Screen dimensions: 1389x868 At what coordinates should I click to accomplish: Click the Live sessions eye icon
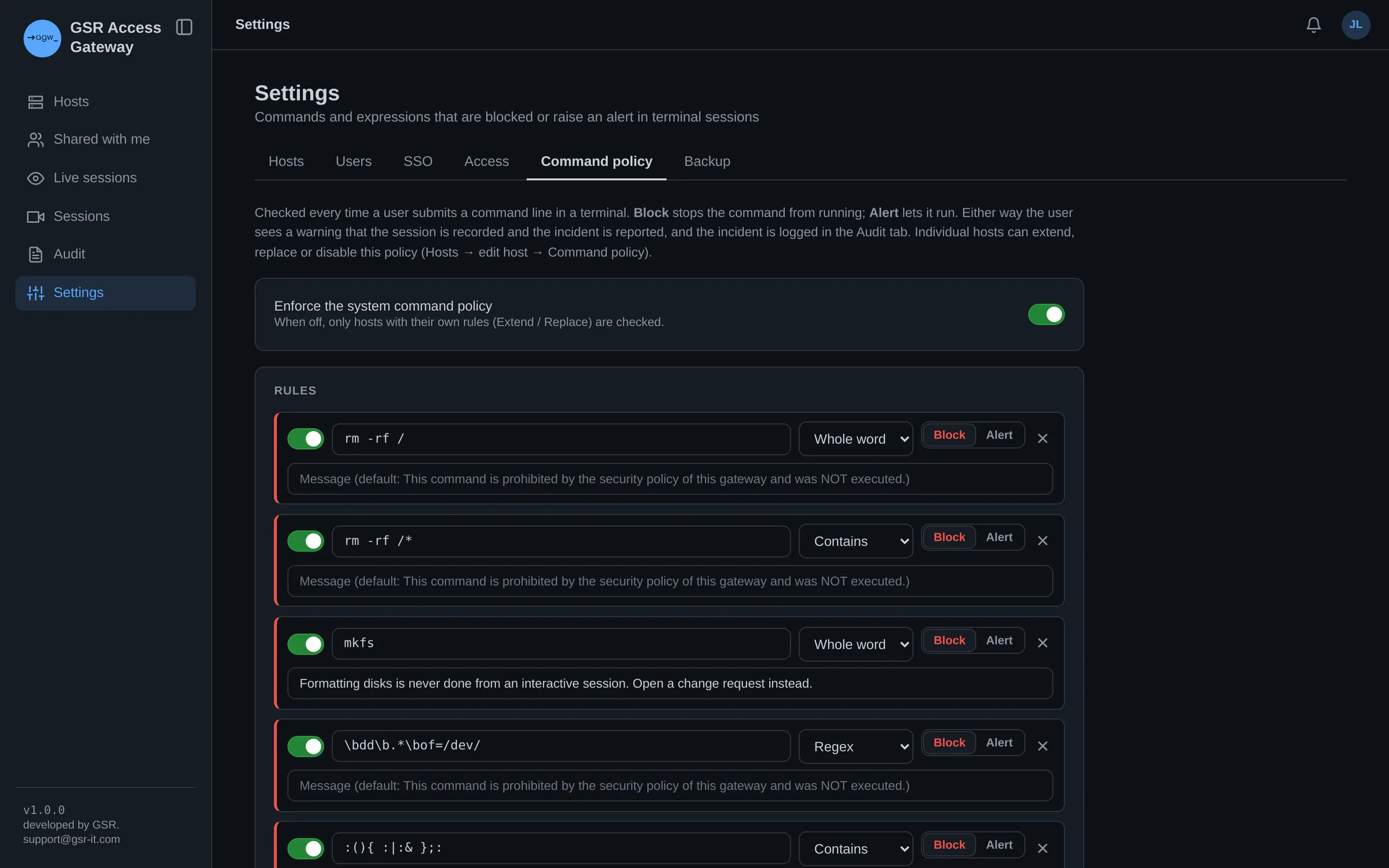tap(35, 178)
